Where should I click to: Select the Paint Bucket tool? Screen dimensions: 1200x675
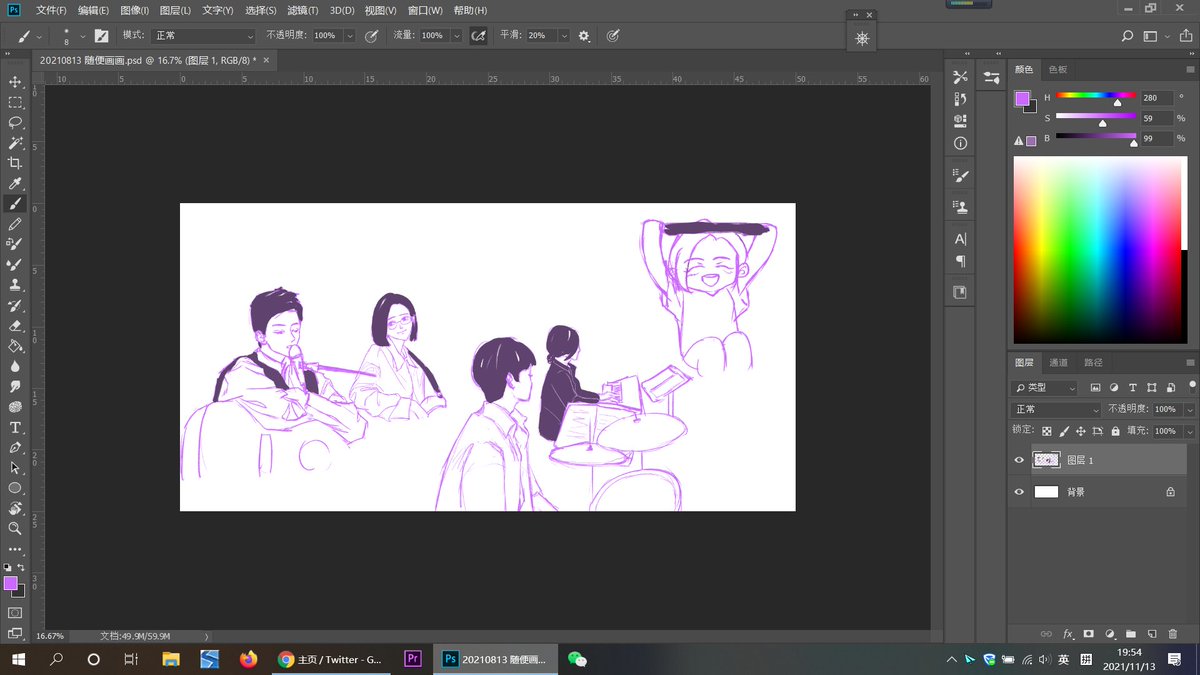(x=15, y=346)
